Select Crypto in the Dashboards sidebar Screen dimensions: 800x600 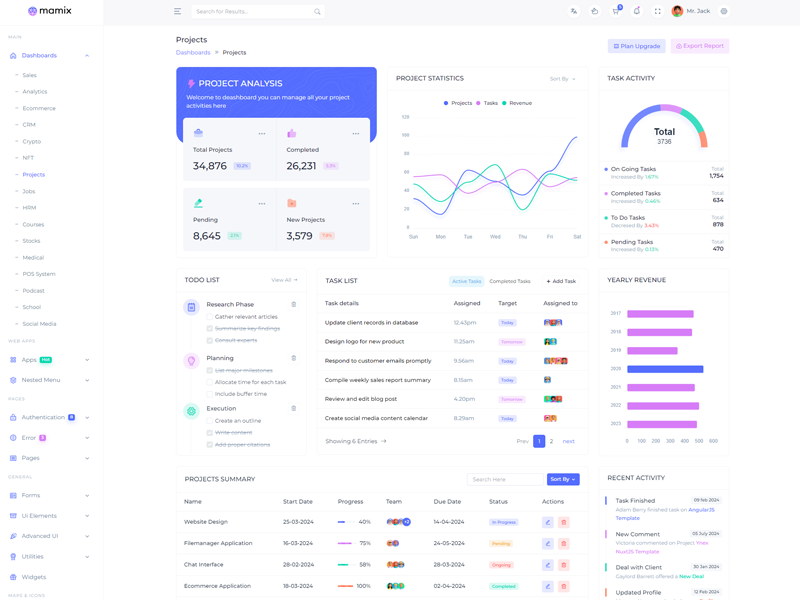click(32, 141)
